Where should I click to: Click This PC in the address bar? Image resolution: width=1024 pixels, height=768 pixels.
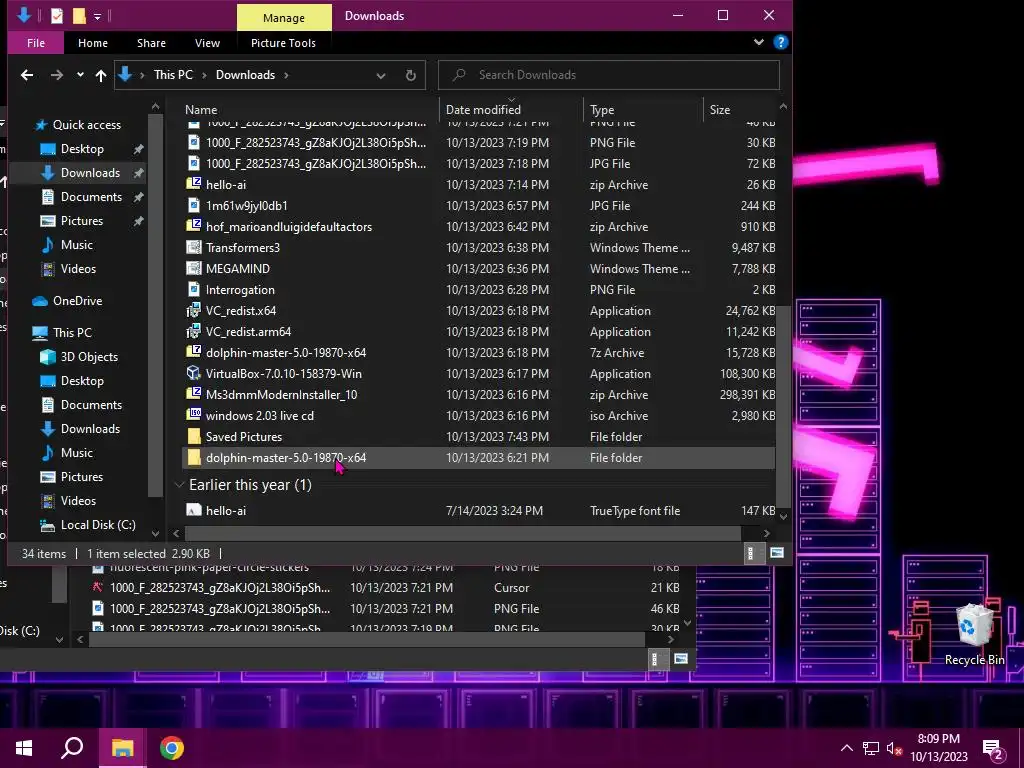coord(173,75)
